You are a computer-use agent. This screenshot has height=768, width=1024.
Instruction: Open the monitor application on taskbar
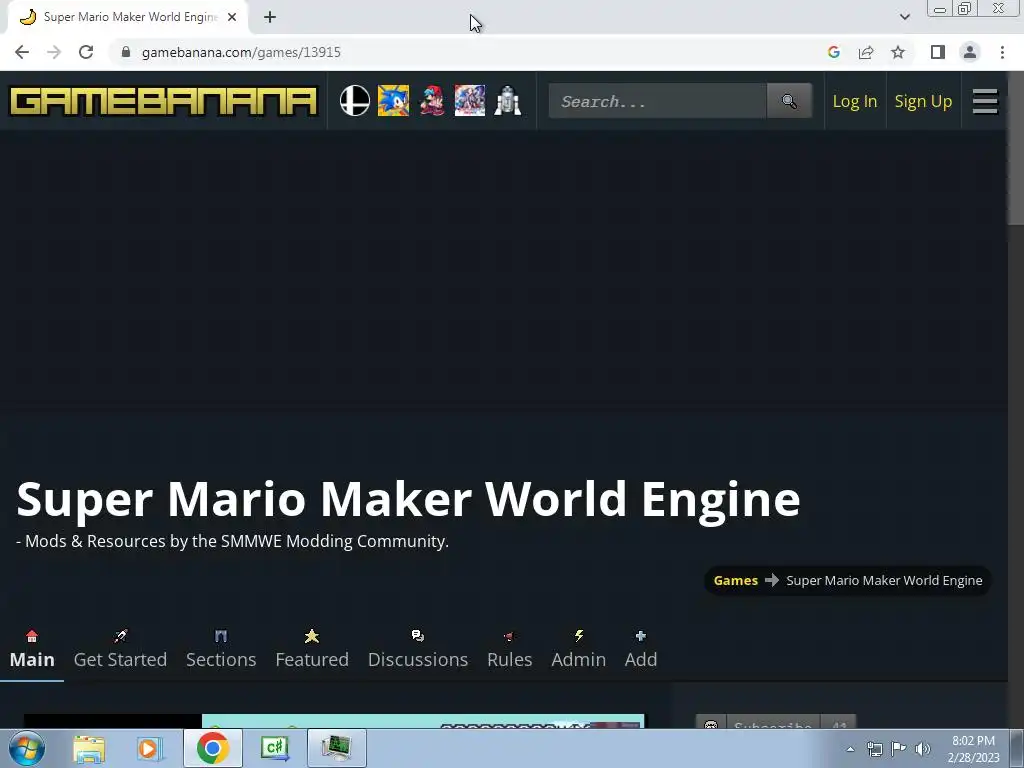coord(337,748)
